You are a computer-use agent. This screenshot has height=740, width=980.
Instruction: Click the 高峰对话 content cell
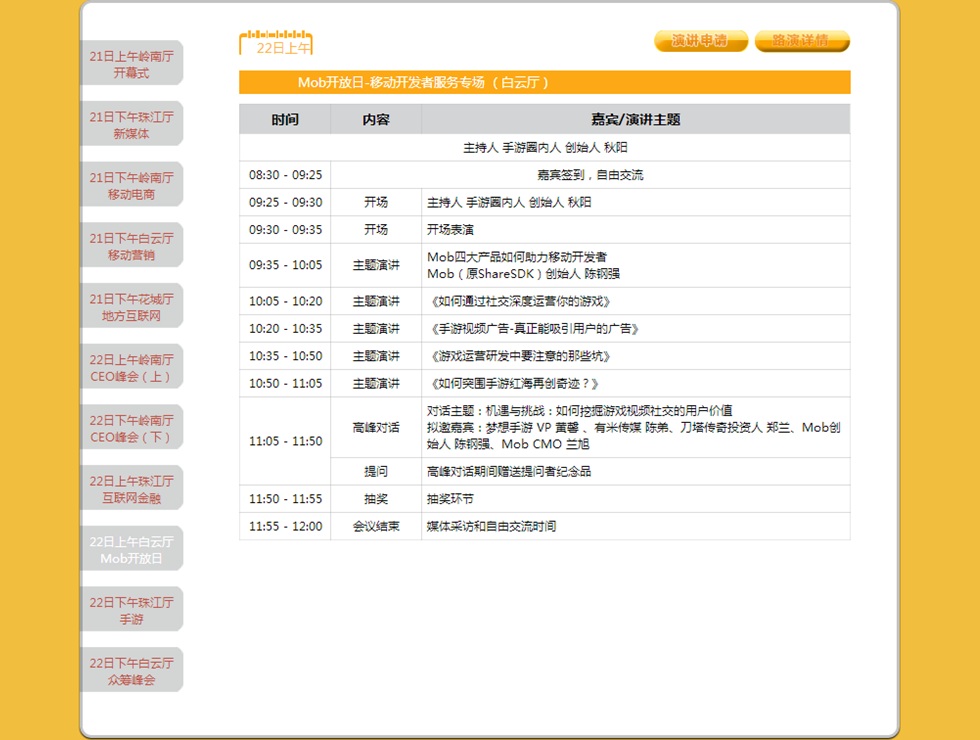click(376, 428)
